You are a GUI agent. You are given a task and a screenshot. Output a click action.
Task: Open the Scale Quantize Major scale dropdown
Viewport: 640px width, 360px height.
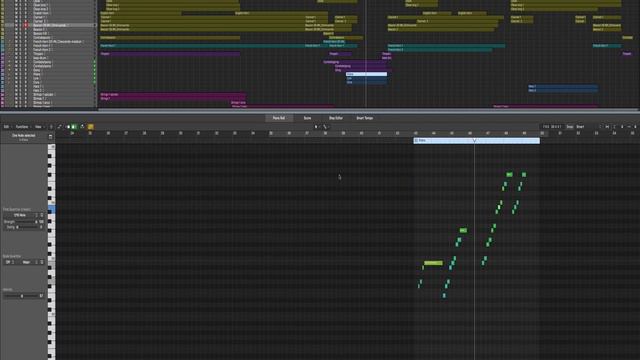pos(28,262)
